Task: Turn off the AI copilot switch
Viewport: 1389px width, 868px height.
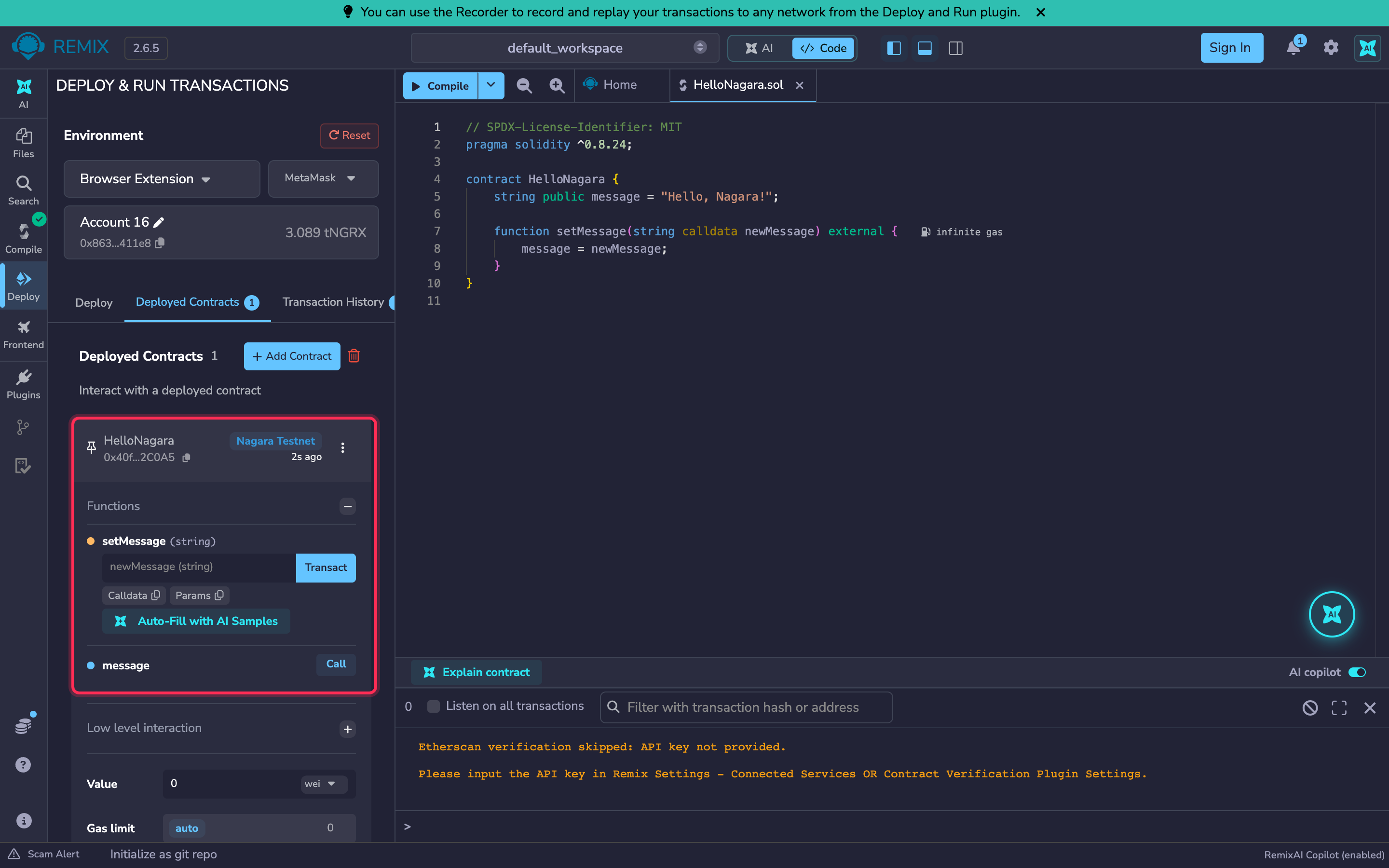Action: pos(1358,672)
